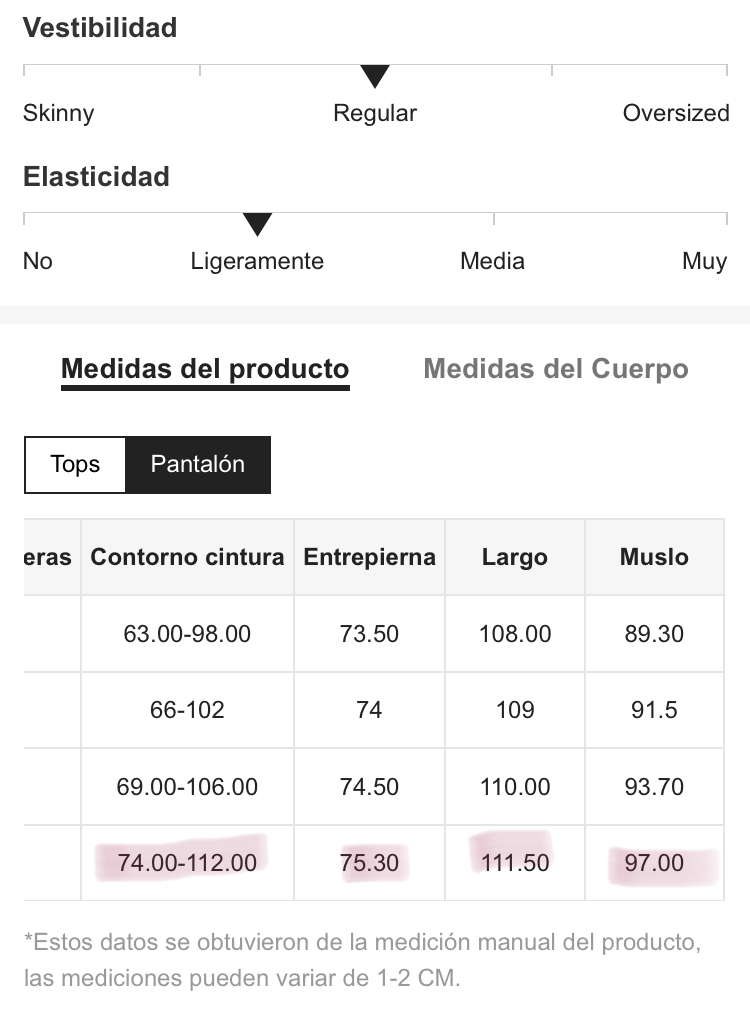The width and height of the screenshot is (750, 1017).
Task: Click the highlighted 97.00 thigh value
Action: (654, 863)
